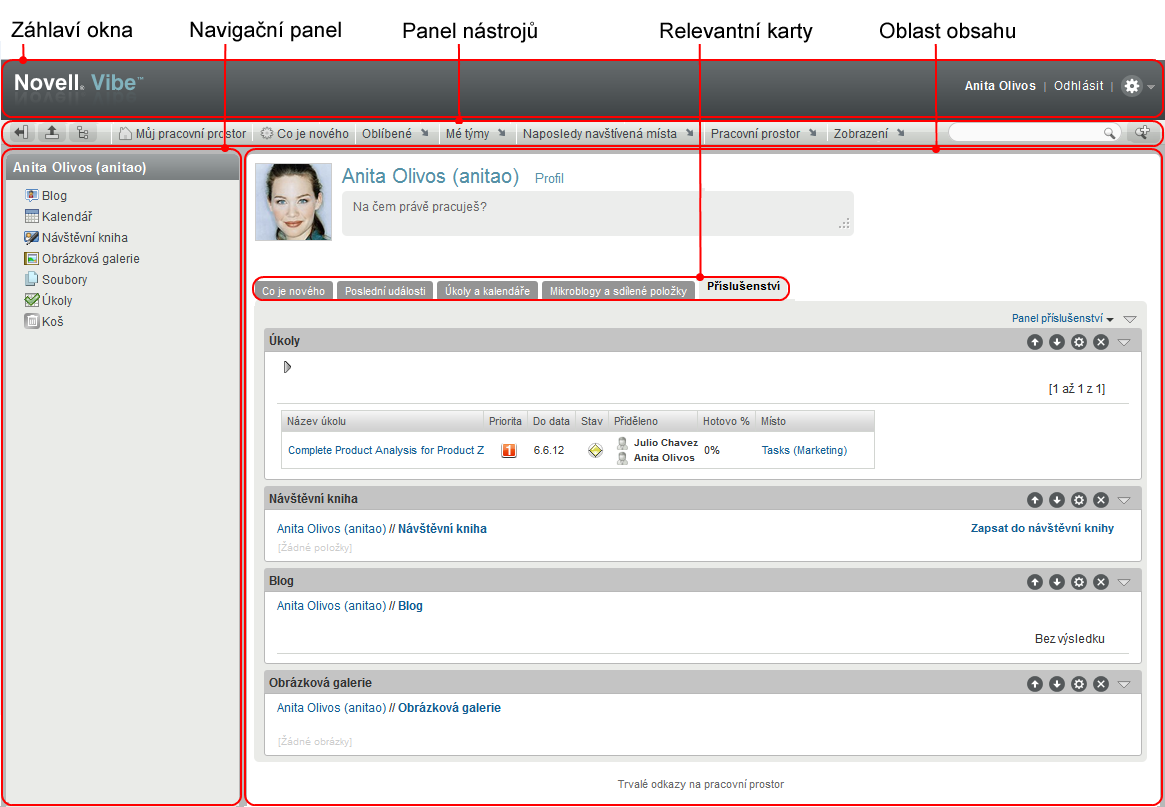Image resolution: width=1165 pixels, height=807 pixels.
Task: Click Anita Olivos profile photo
Action: pyautogui.click(x=293, y=202)
